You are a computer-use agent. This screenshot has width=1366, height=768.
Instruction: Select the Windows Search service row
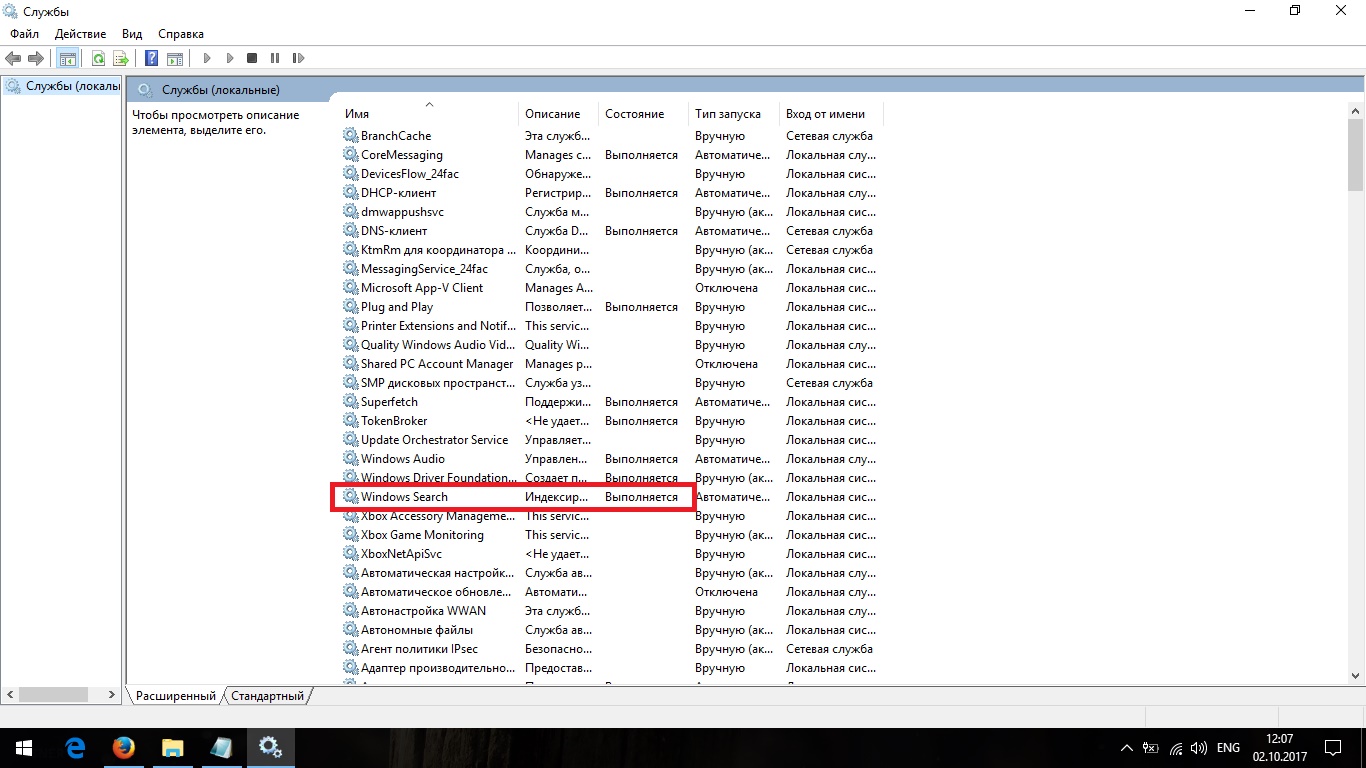(611, 497)
